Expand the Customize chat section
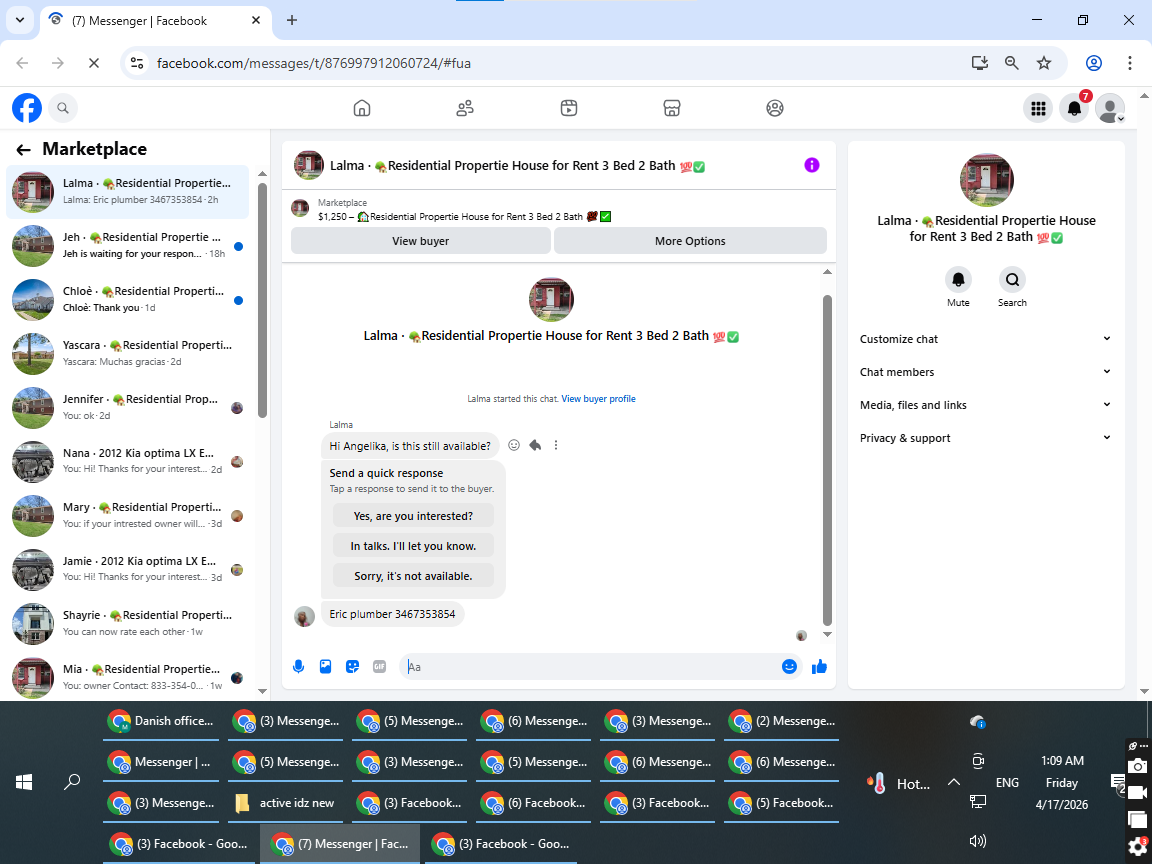Image resolution: width=1152 pixels, height=864 pixels. click(x=985, y=339)
